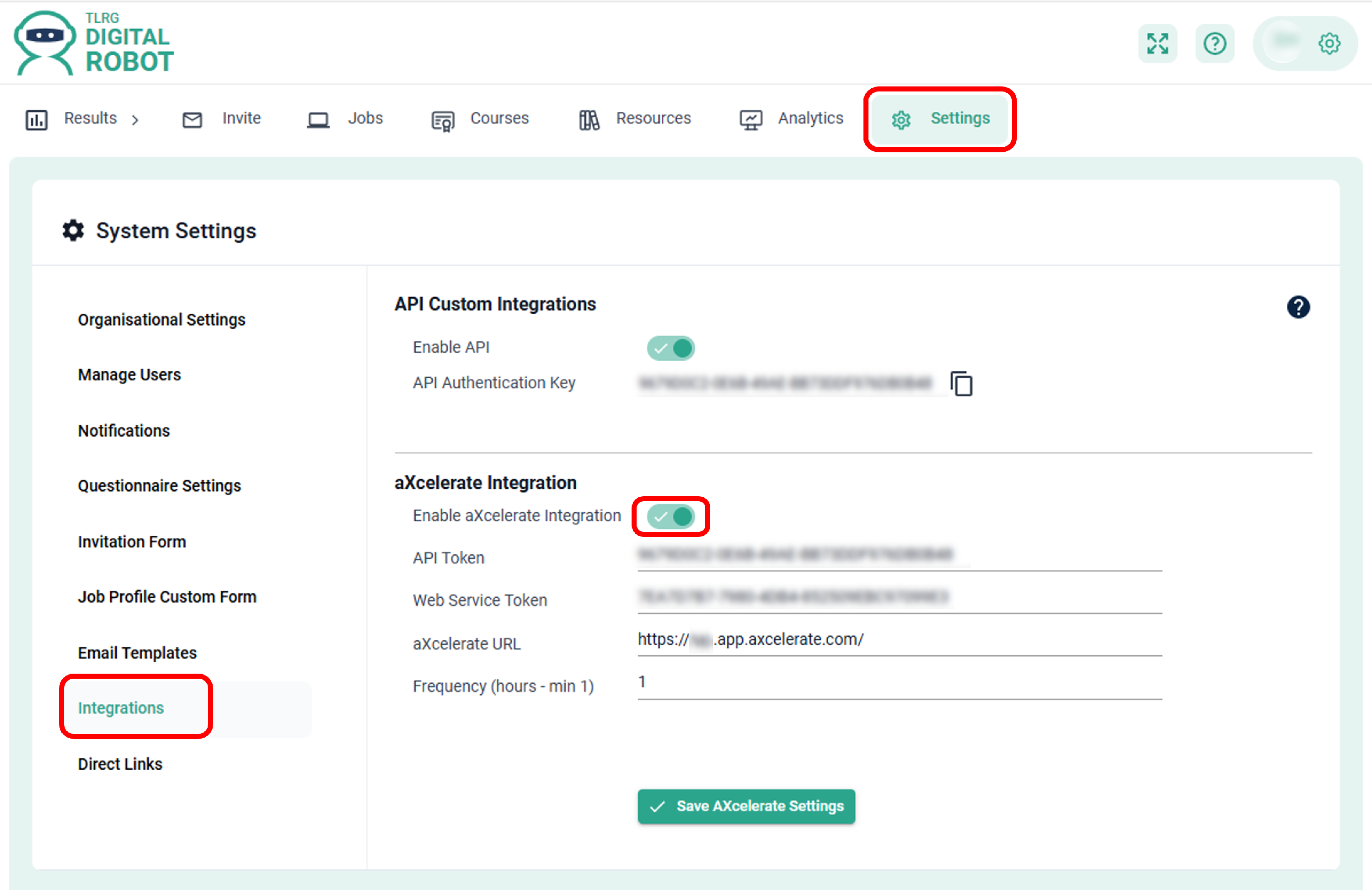Click the API Authentication Key value
This screenshot has width=1372, height=890.
click(785, 383)
